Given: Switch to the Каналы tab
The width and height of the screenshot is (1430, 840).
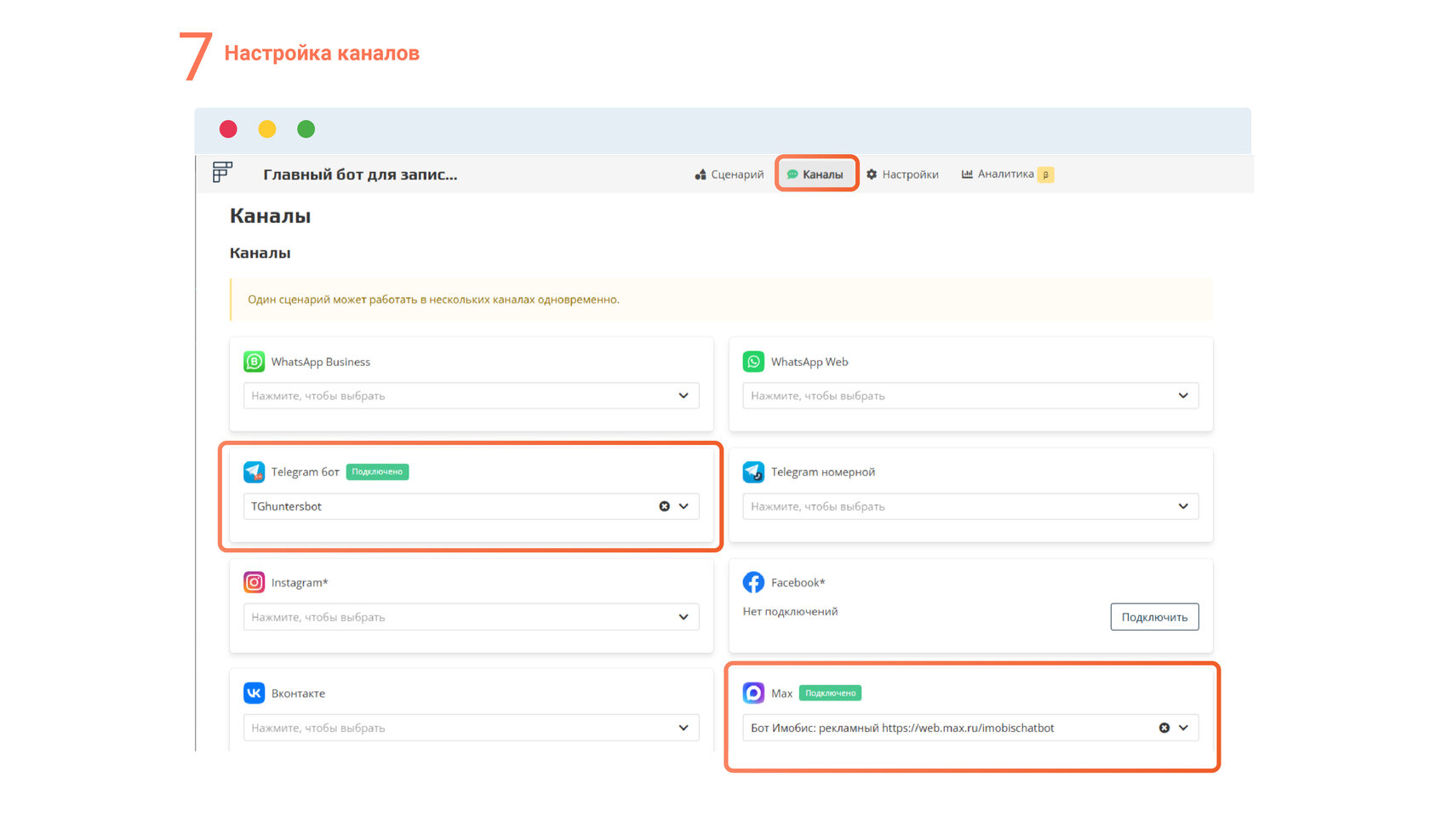Looking at the screenshot, I should [815, 174].
